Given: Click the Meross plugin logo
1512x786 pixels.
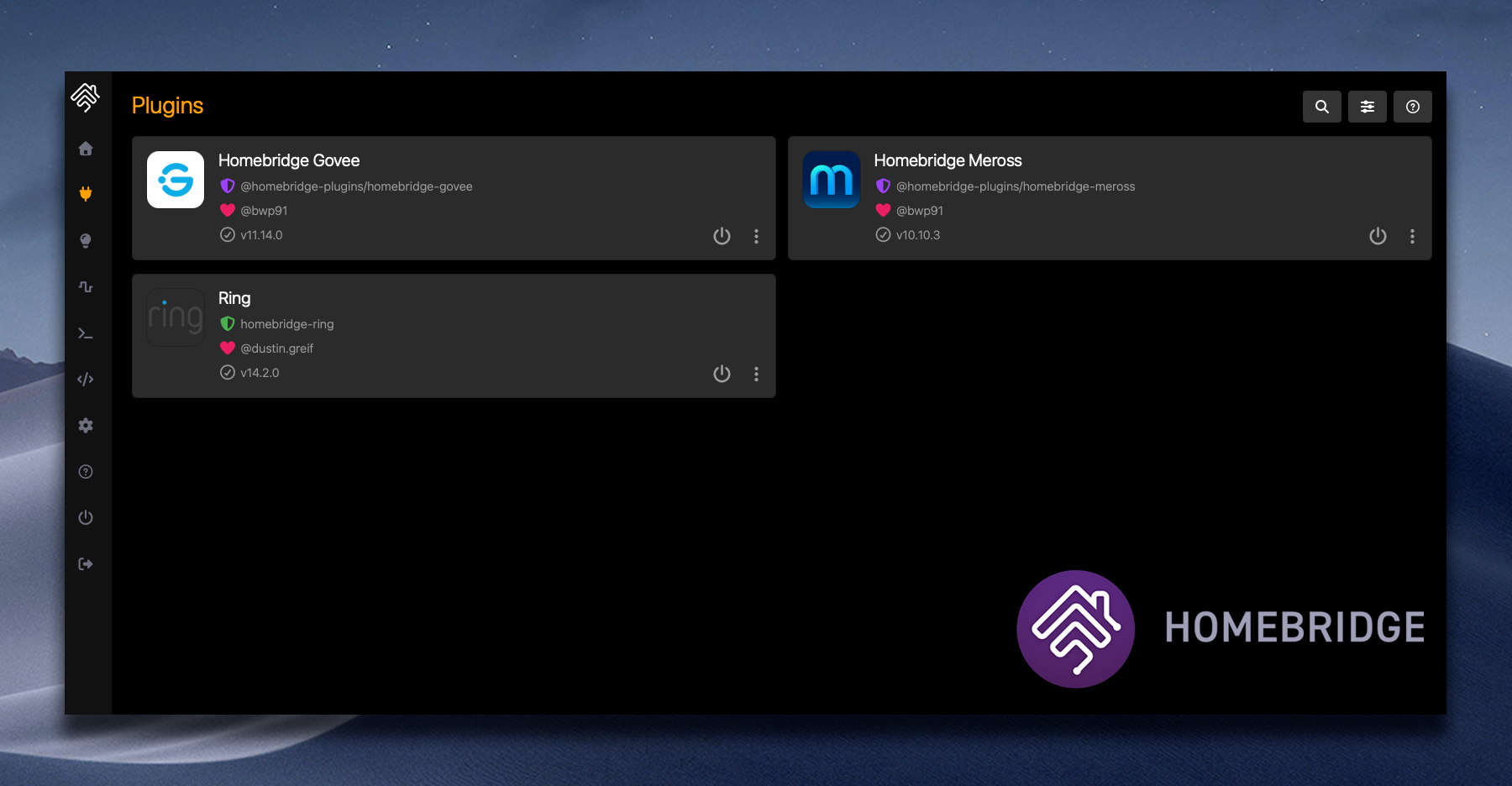Looking at the screenshot, I should (x=832, y=180).
